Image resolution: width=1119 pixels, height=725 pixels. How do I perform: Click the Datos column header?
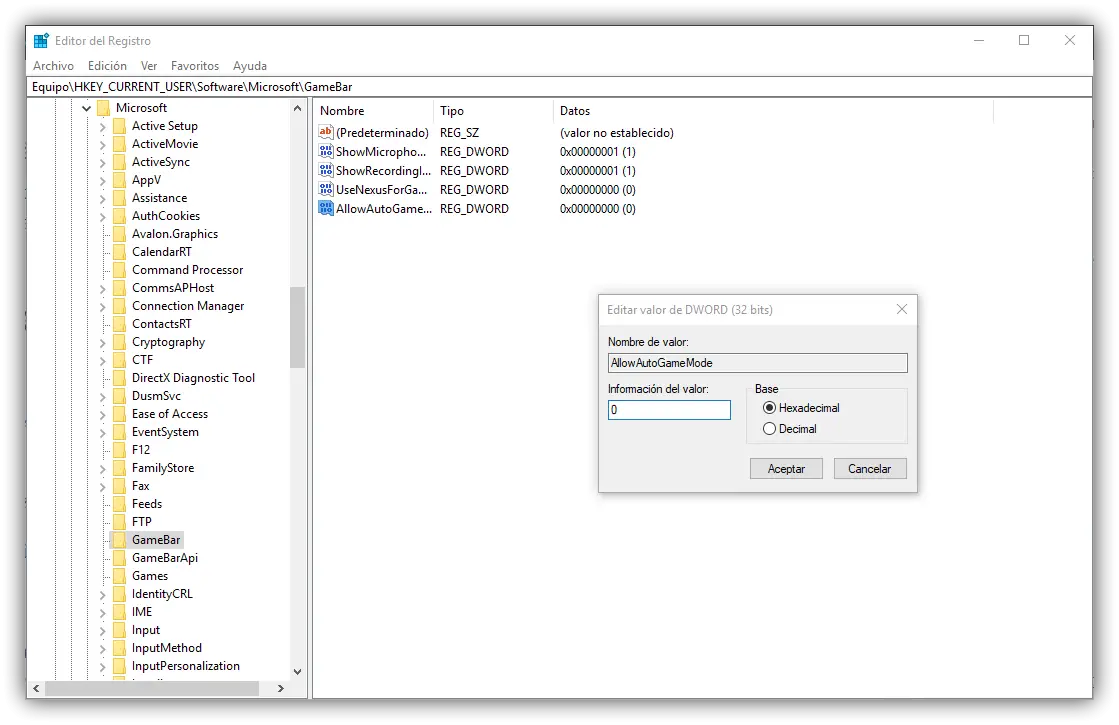[x=773, y=111]
